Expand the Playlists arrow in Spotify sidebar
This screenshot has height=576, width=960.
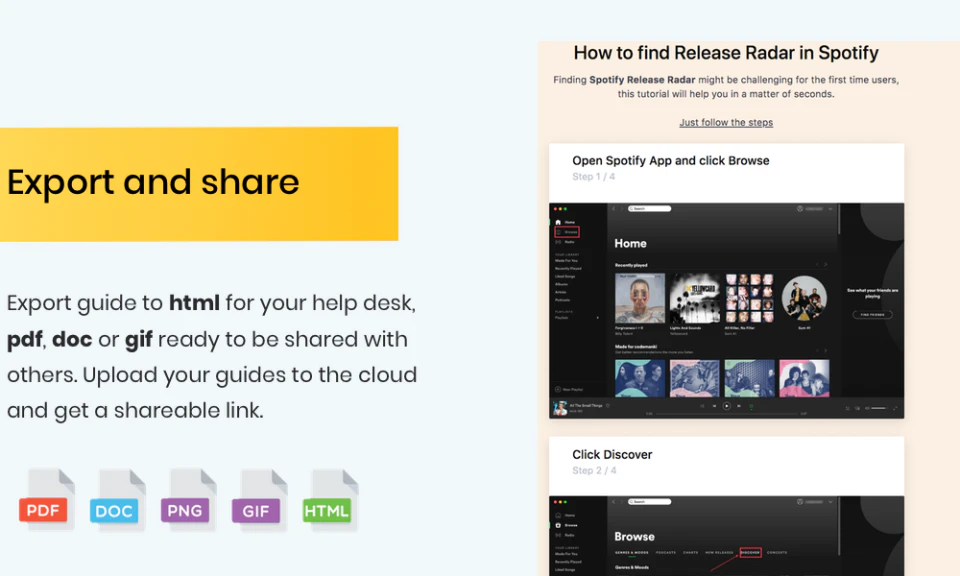tap(599, 318)
